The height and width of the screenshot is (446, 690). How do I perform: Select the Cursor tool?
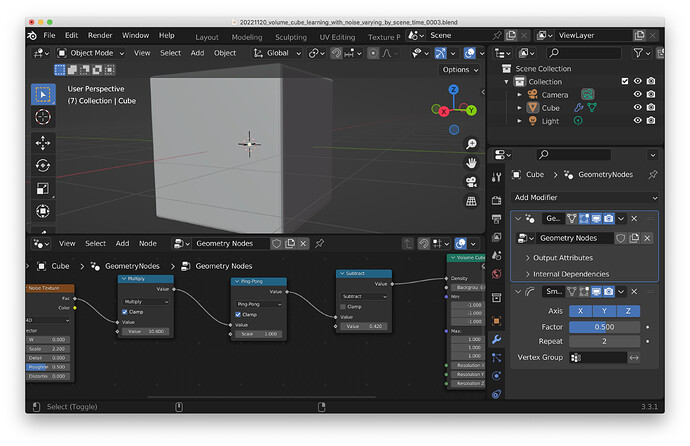pyautogui.click(x=43, y=117)
